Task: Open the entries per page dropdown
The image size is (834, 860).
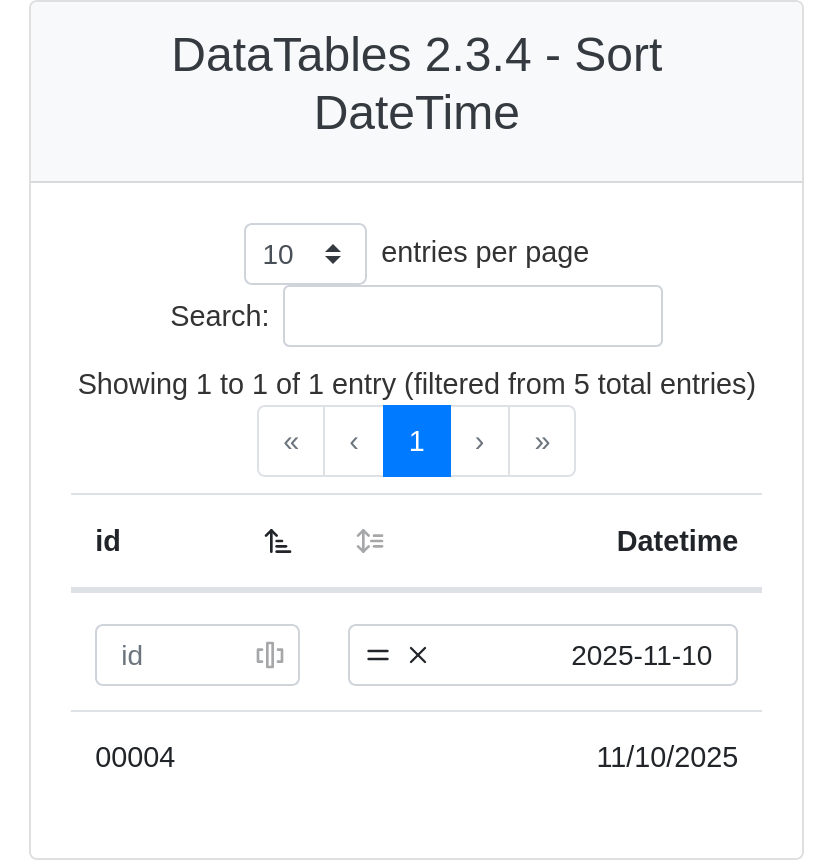Action: (305, 254)
